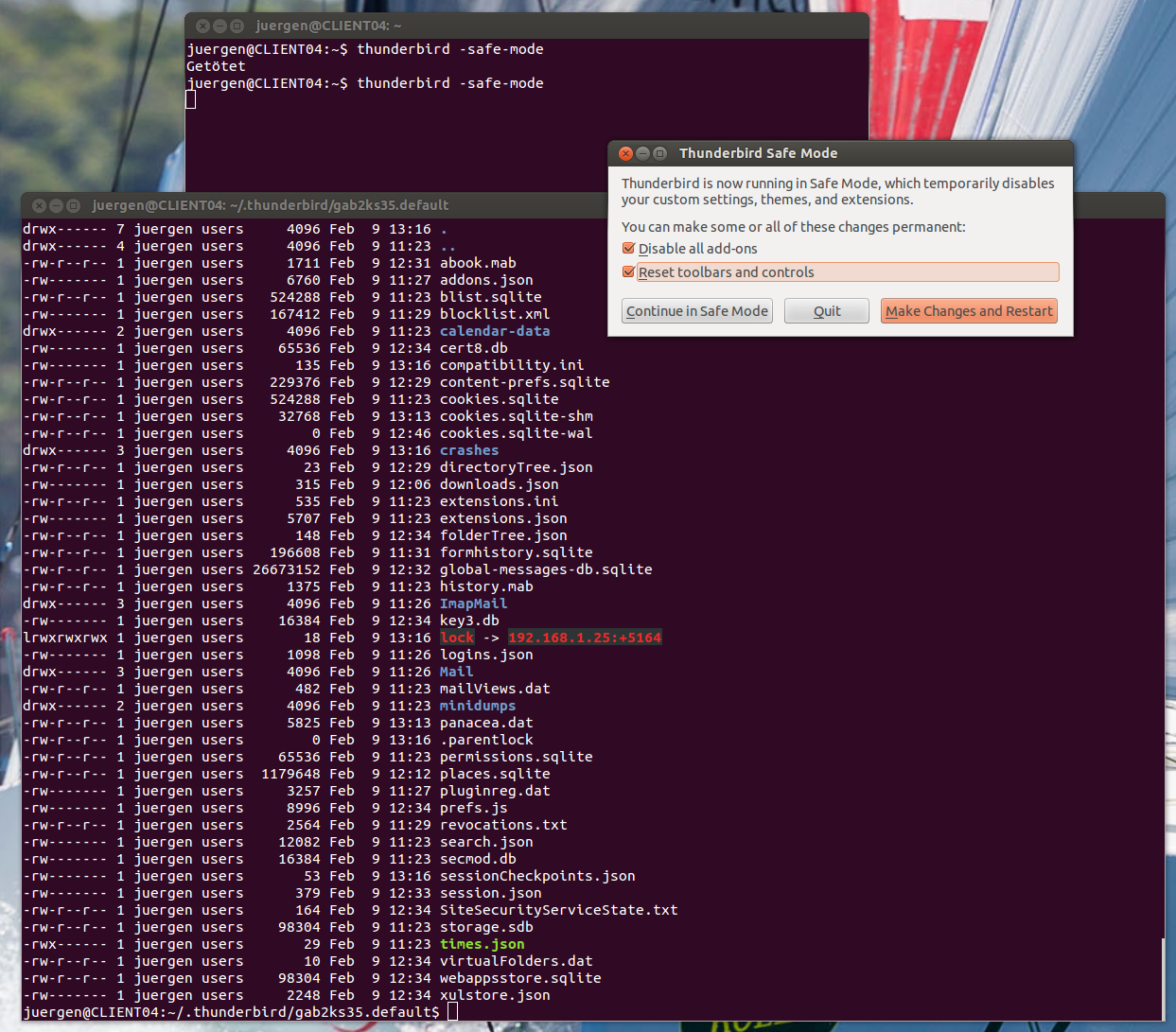Click the panacea.dat filename
Viewport: 1176px width, 1032px height.
[x=486, y=723]
